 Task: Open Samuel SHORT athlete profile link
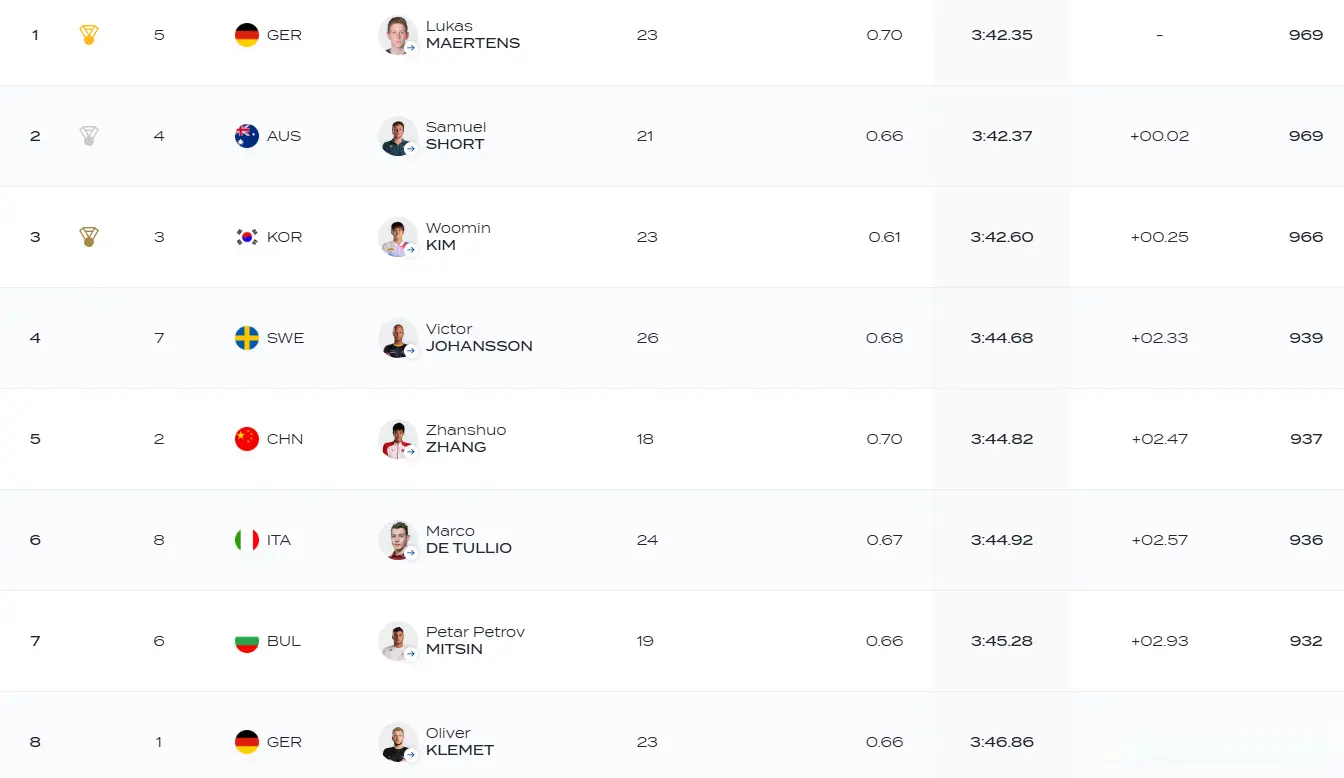pyautogui.click(x=456, y=136)
